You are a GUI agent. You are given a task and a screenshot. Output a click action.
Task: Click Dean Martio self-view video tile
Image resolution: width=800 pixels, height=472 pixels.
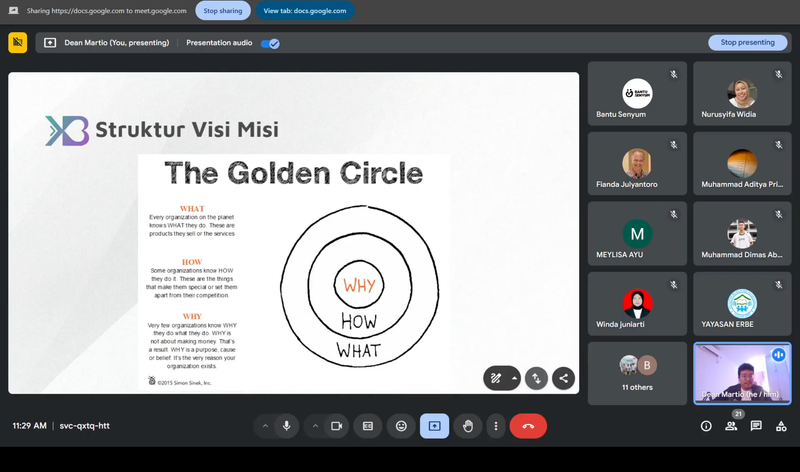(x=742, y=374)
